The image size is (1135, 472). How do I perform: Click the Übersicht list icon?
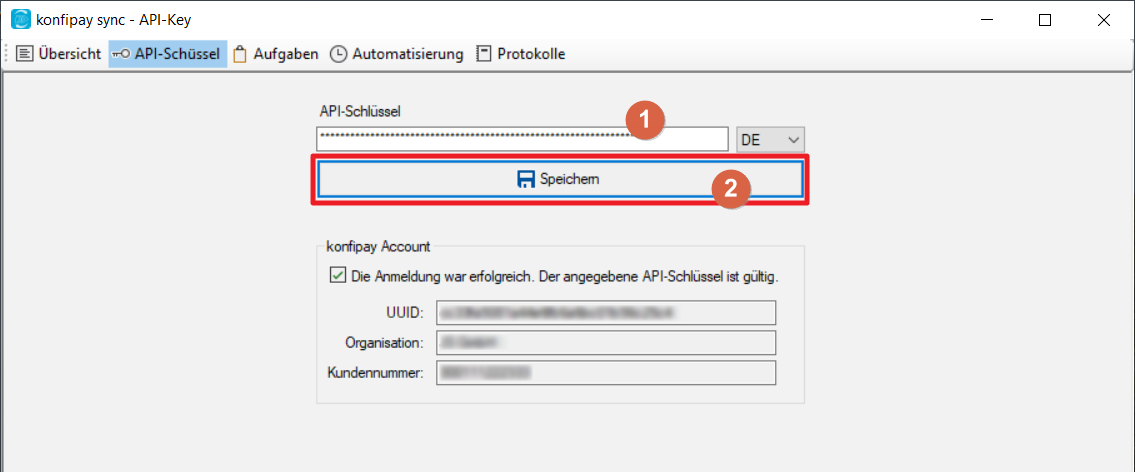coord(25,54)
